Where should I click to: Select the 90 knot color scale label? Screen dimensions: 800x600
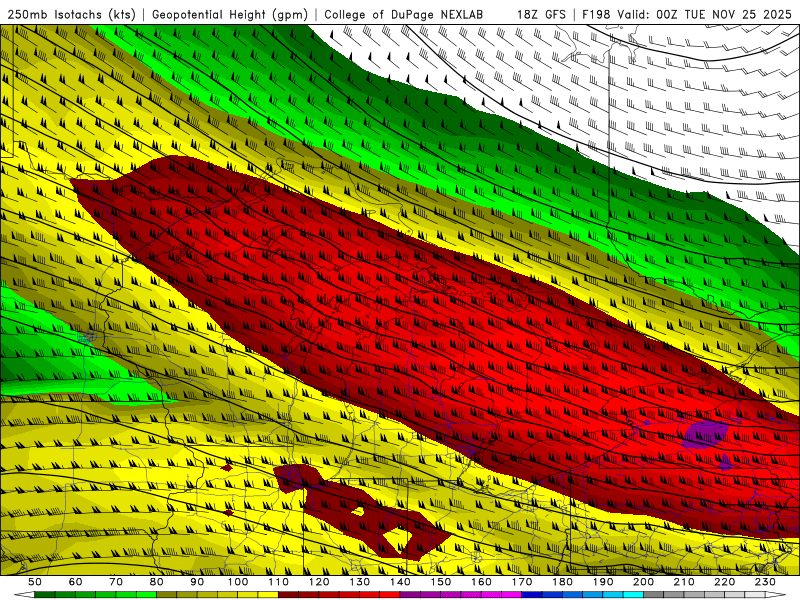click(x=197, y=582)
